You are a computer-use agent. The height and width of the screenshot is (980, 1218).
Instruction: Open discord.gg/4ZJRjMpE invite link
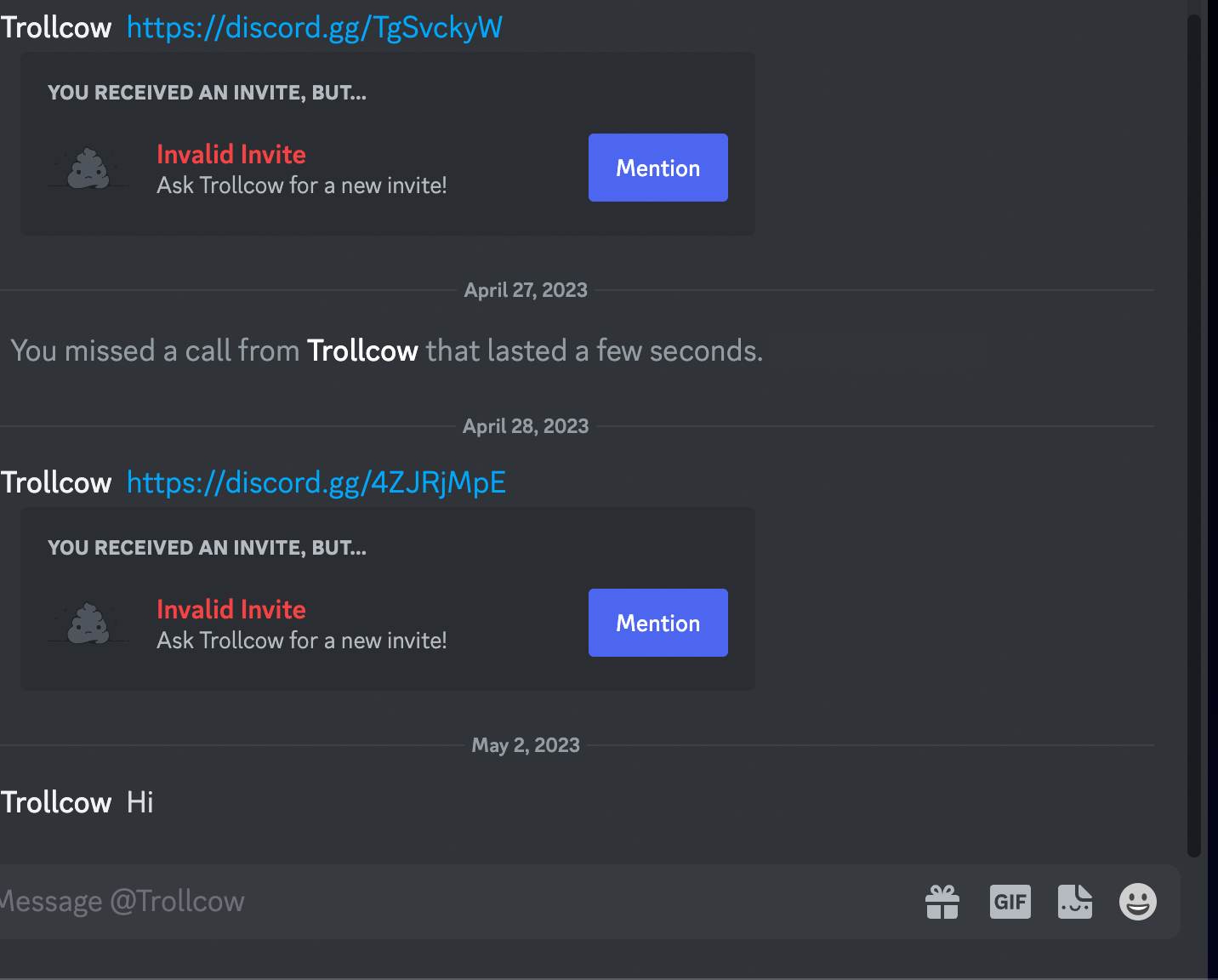click(x=316, y=483)
